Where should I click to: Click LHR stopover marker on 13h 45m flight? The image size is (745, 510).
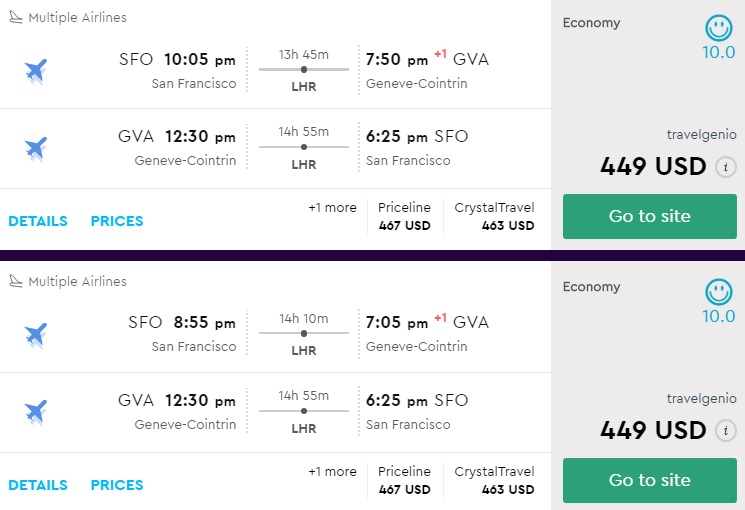(x=304, y=69)
